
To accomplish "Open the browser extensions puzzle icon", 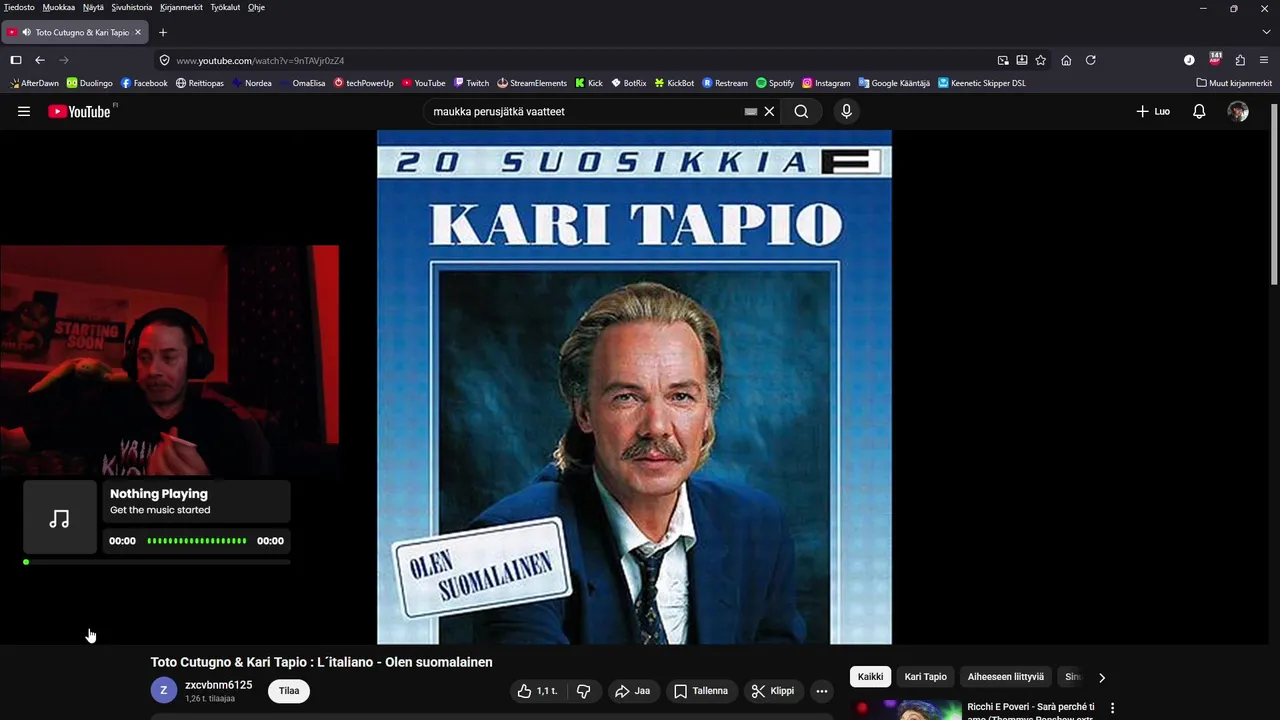I will pyautogui.click(x=1240, y=60).
